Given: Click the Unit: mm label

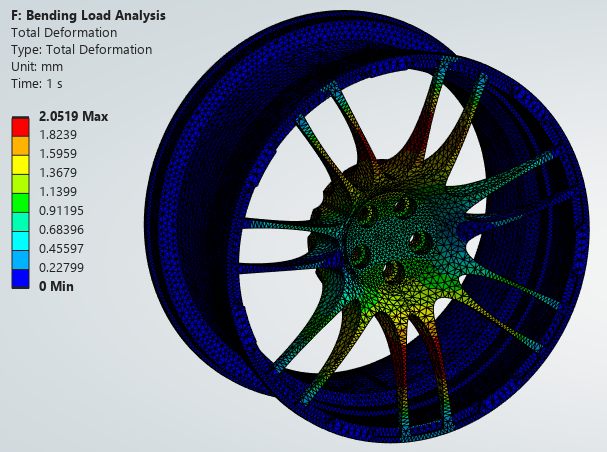Looking at the screenshot, I should (37, 67).
